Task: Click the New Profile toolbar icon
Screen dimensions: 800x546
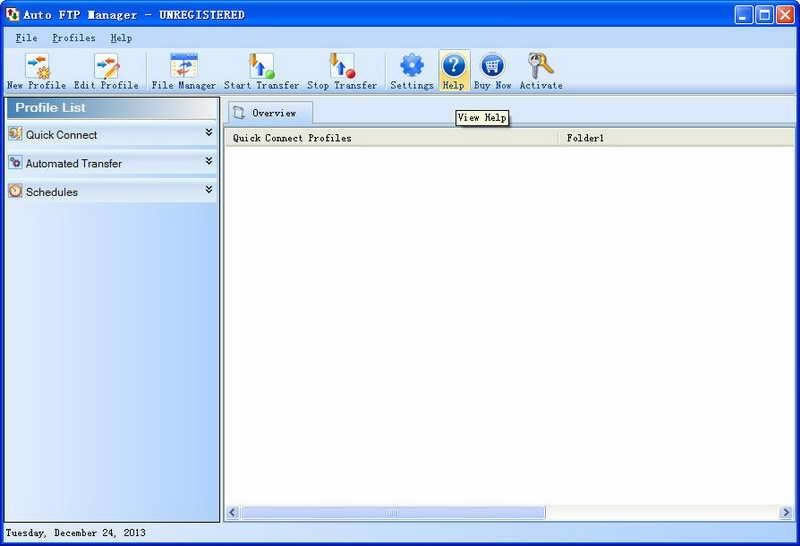Action: coord(36,67)
